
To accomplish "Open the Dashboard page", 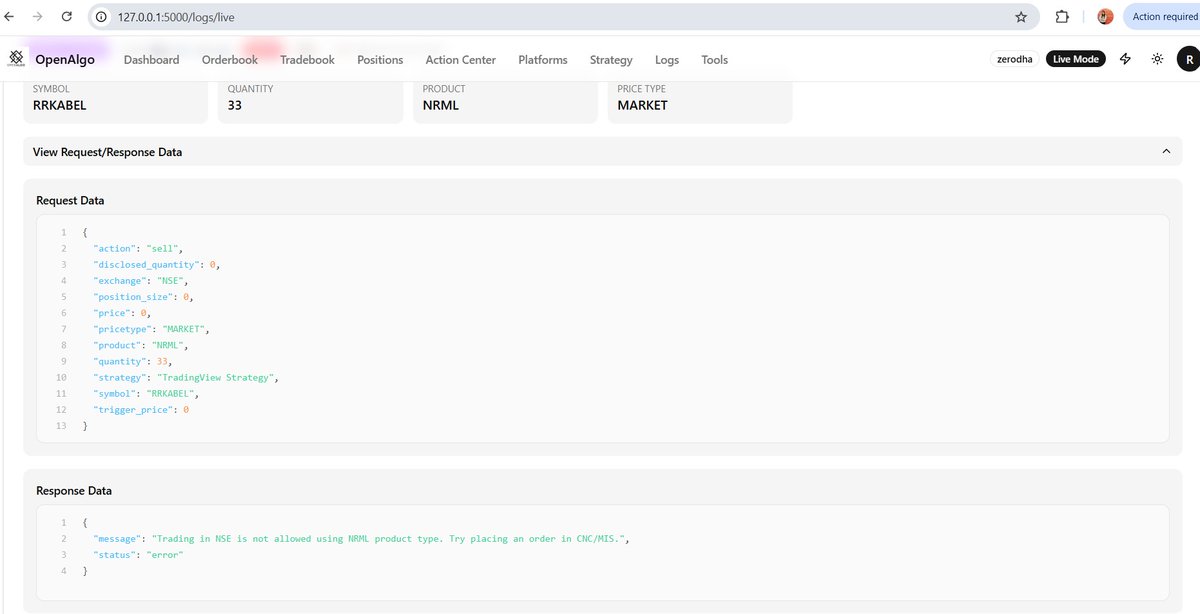I will pos(151,60).
